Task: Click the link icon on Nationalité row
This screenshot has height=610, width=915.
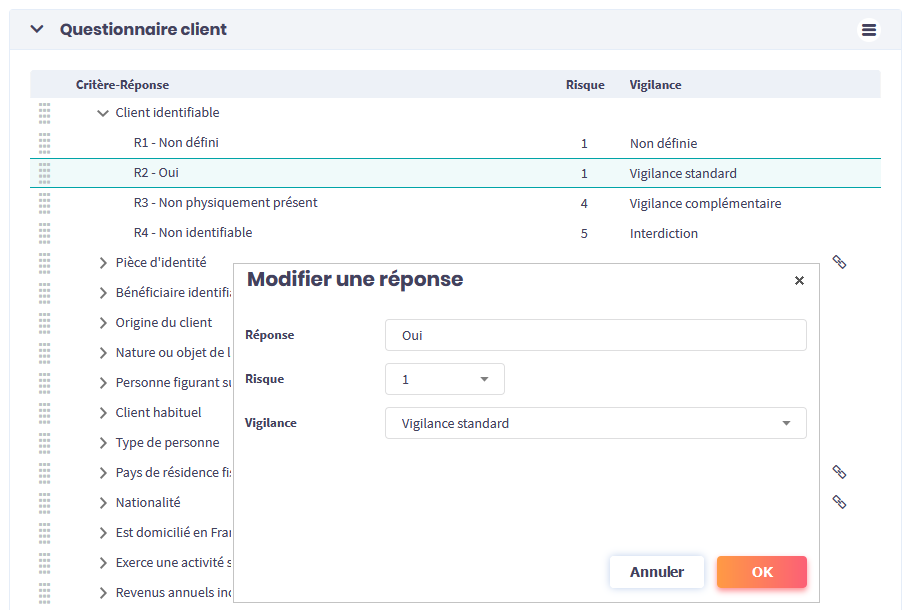Action: 840,502
